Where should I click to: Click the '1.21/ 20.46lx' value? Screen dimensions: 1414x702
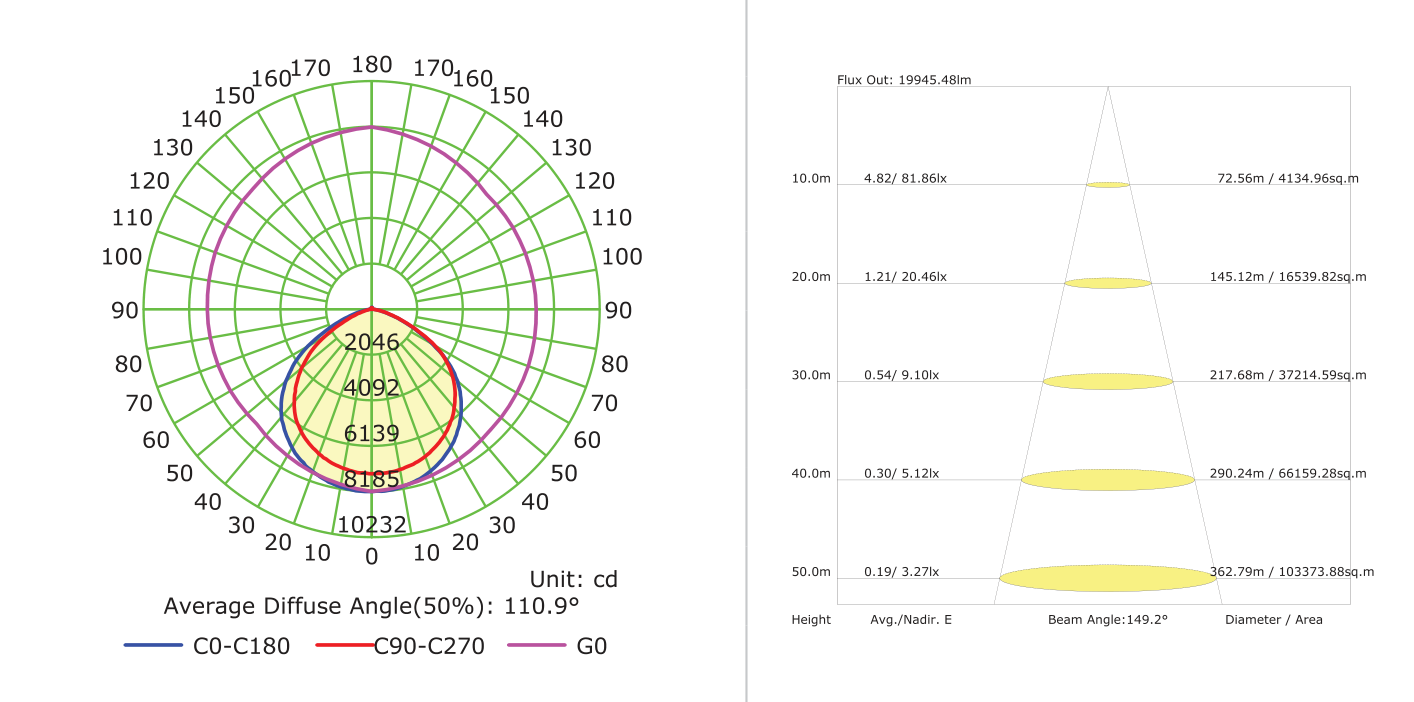point(905,276)
